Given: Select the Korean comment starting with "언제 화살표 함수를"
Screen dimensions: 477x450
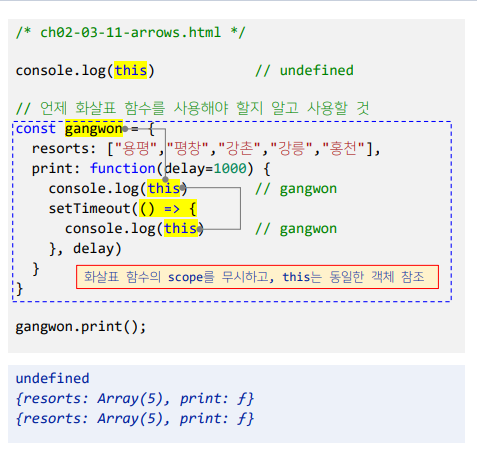Looking at the screenshot, I should (x=192, y=108).
